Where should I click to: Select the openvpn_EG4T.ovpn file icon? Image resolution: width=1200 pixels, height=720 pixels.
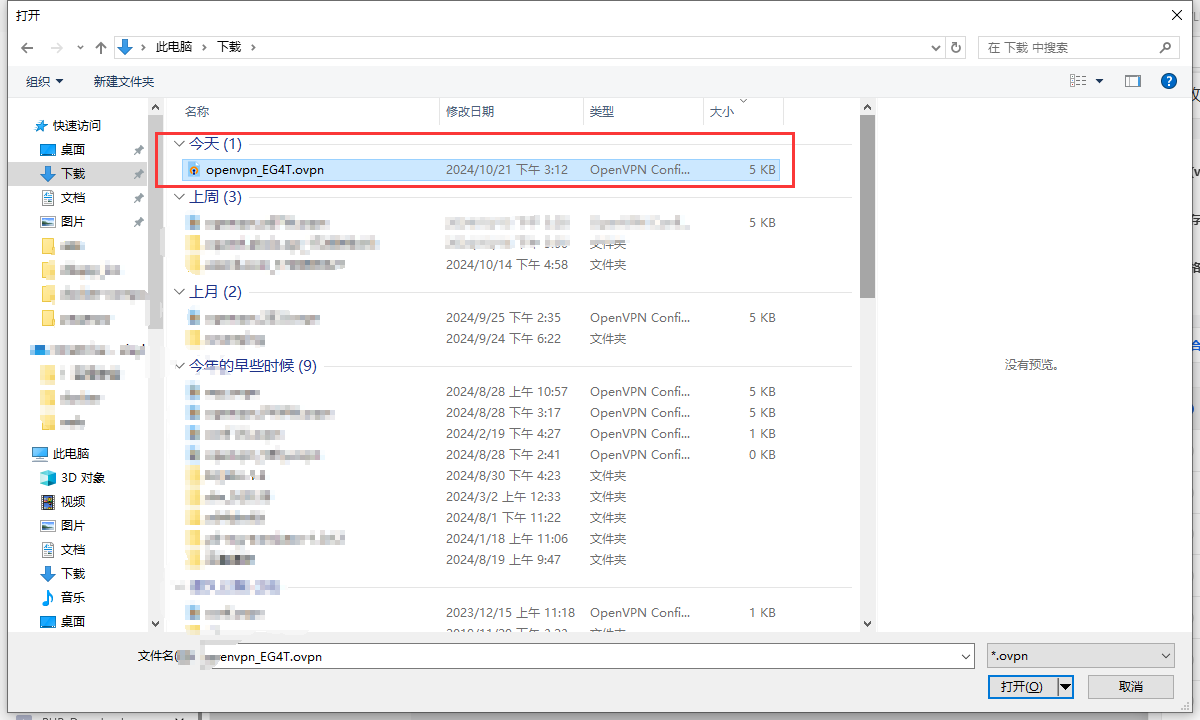pyautogui.click(x=194, y=170)
